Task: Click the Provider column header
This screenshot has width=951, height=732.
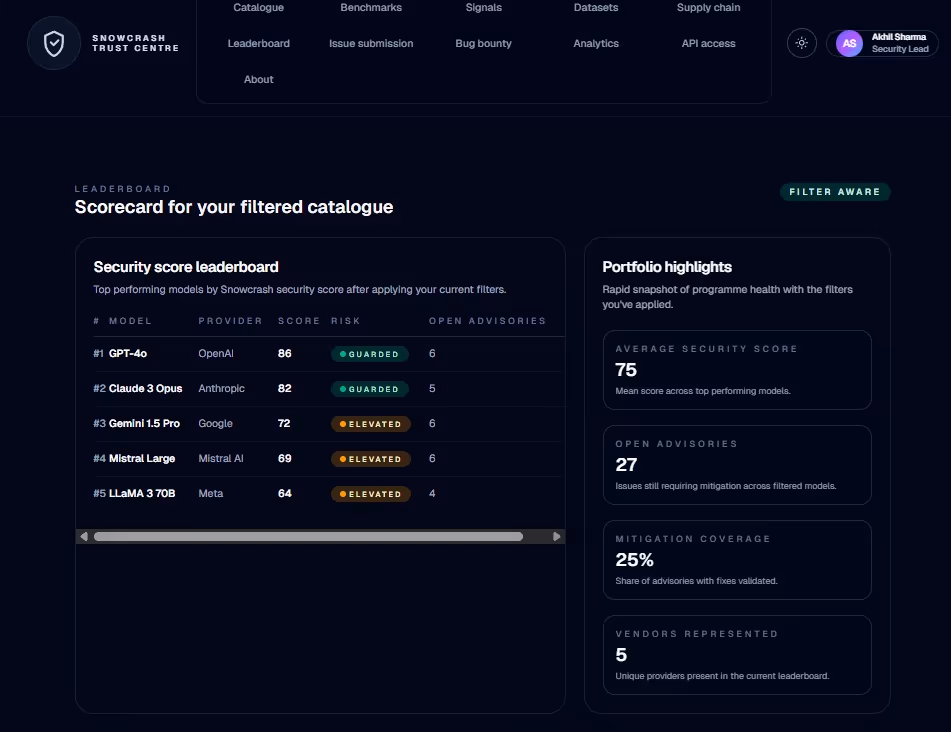Action: (230, 321)
